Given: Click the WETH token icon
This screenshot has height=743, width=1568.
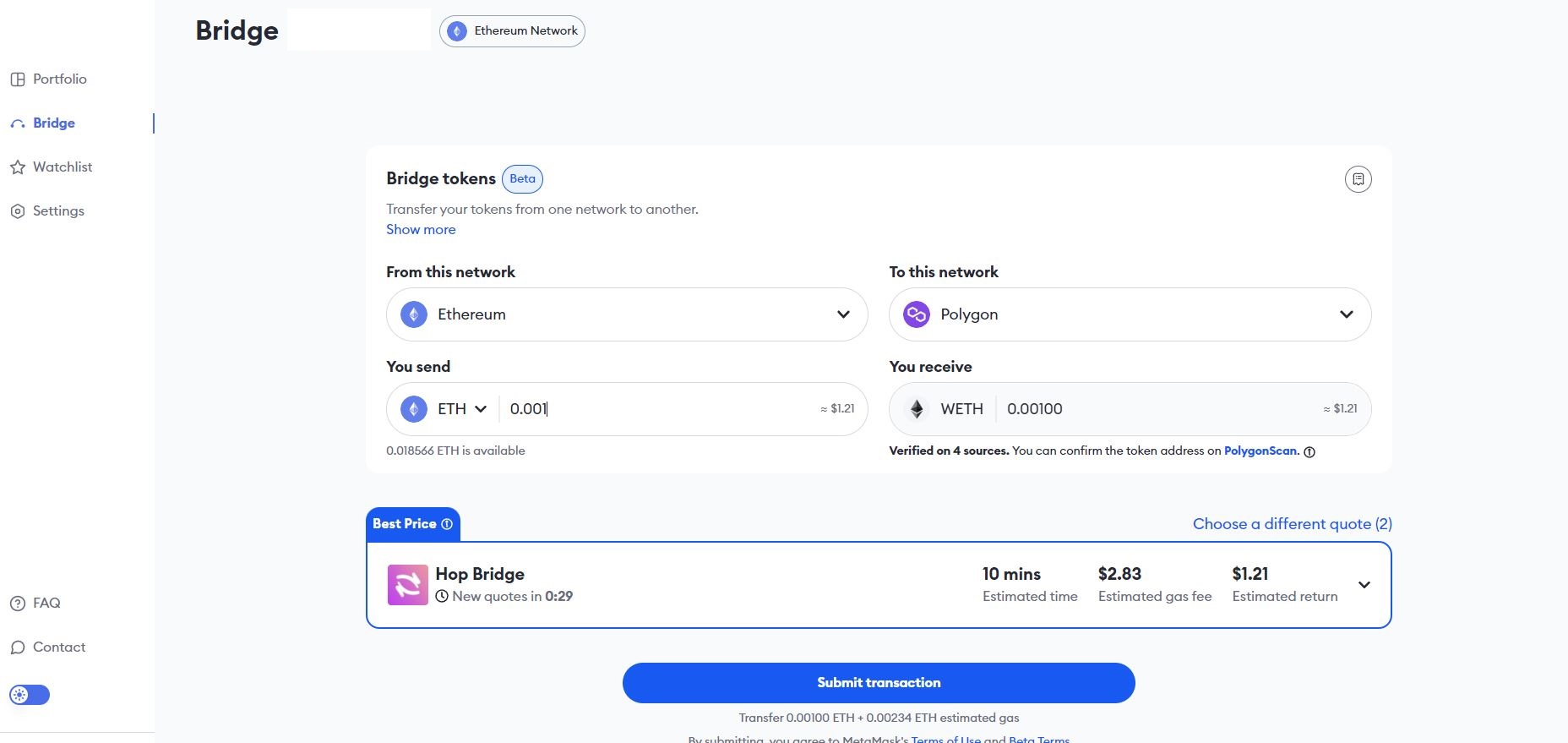Looking at the screenshot, I should [917, 409].
